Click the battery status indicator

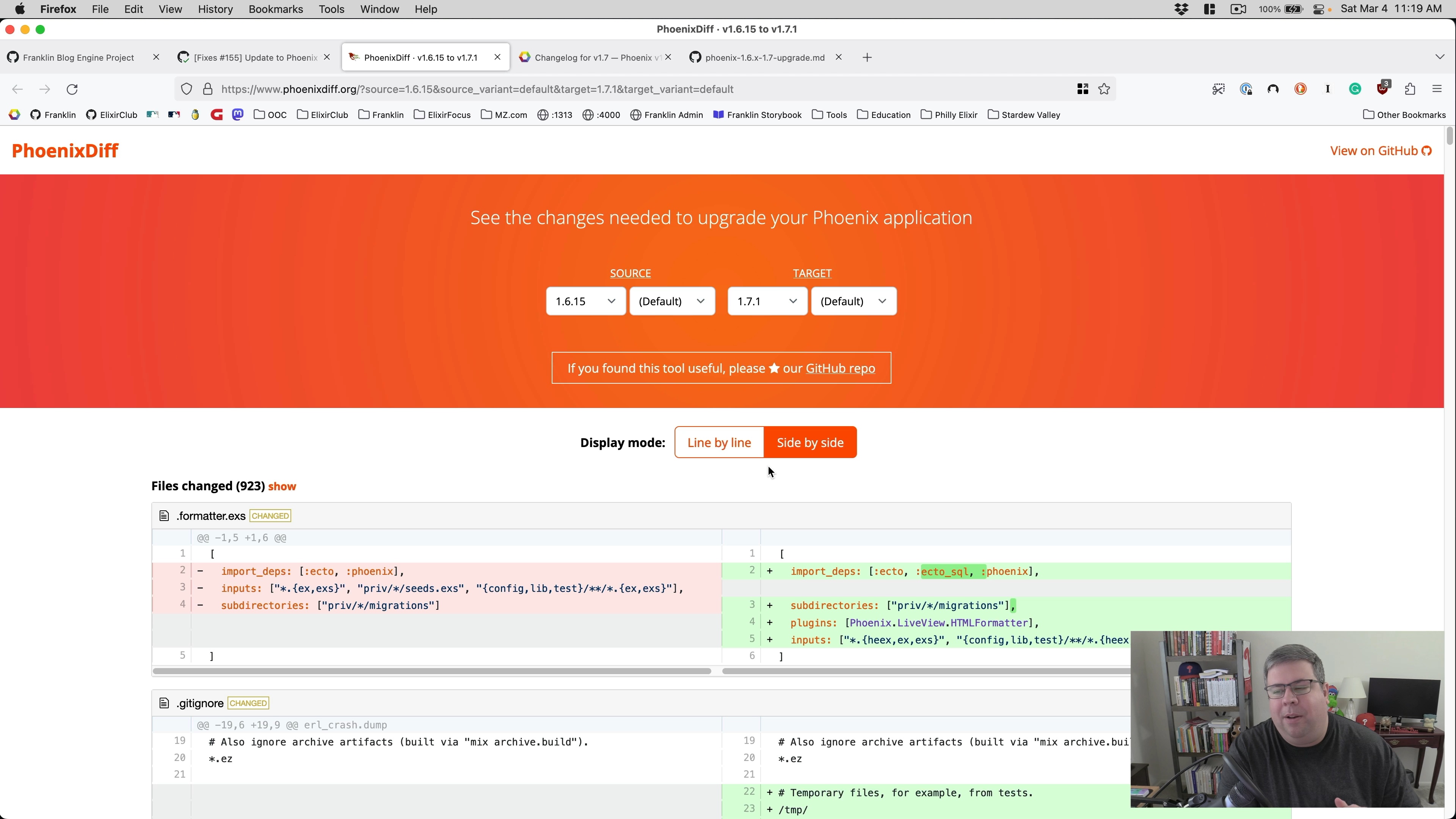[1294, 9]
